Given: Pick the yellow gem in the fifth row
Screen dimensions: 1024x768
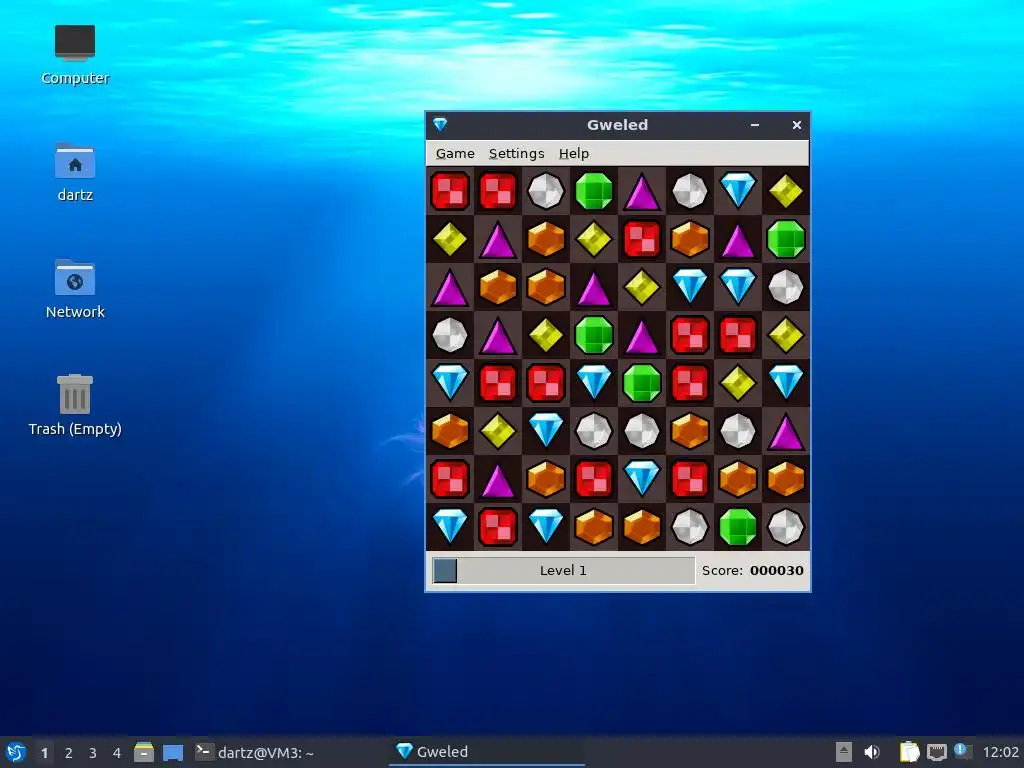Looking at the screenshot, I should [738, 383].
